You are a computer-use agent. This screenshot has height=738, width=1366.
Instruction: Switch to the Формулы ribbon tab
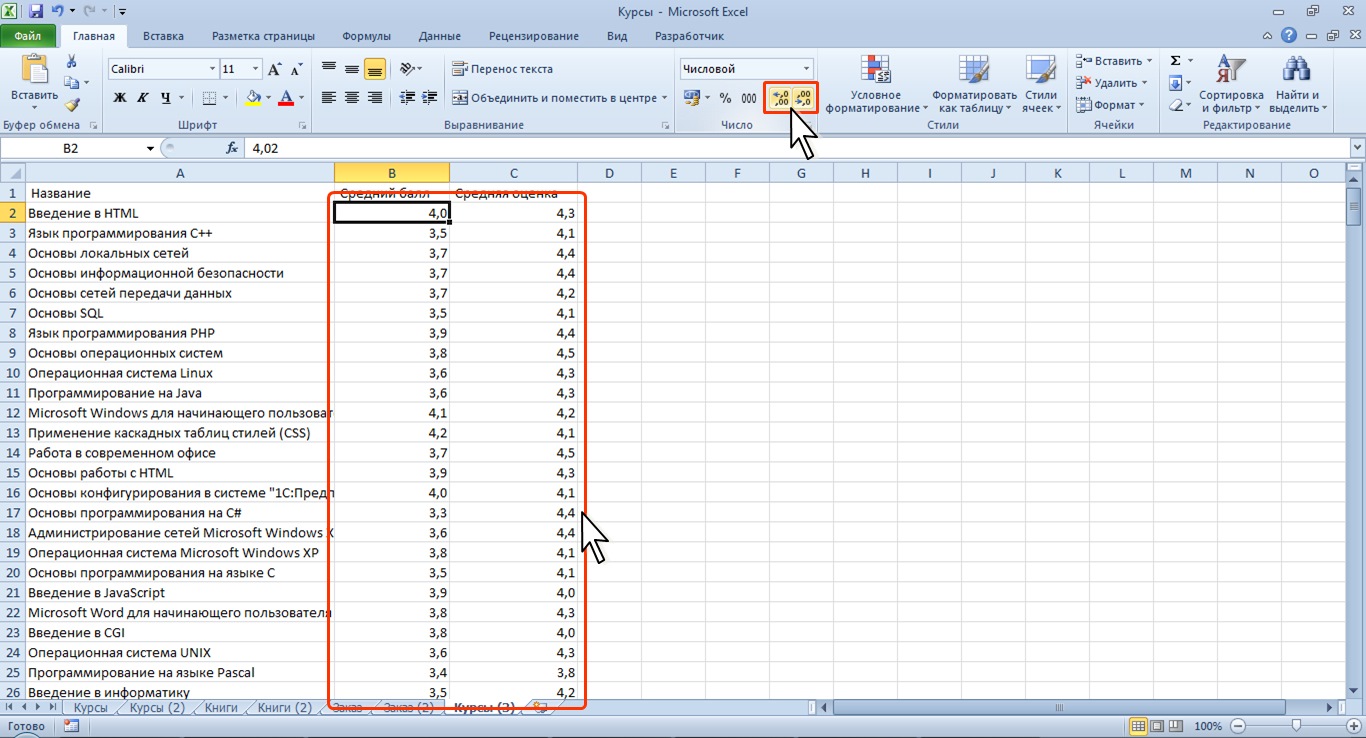point(366,36)
